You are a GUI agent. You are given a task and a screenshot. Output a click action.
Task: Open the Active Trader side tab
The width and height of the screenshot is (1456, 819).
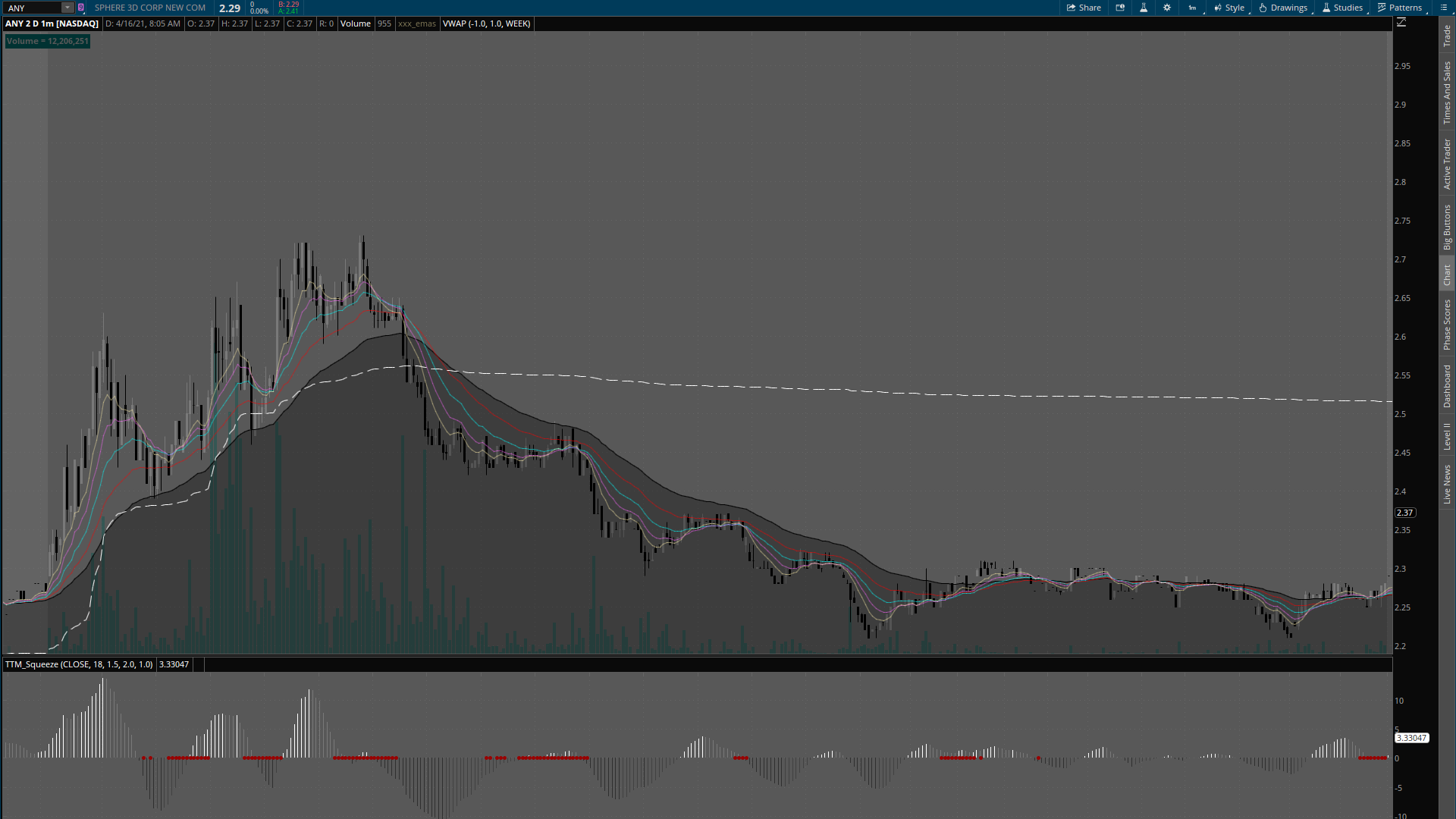pos(1447,164)
